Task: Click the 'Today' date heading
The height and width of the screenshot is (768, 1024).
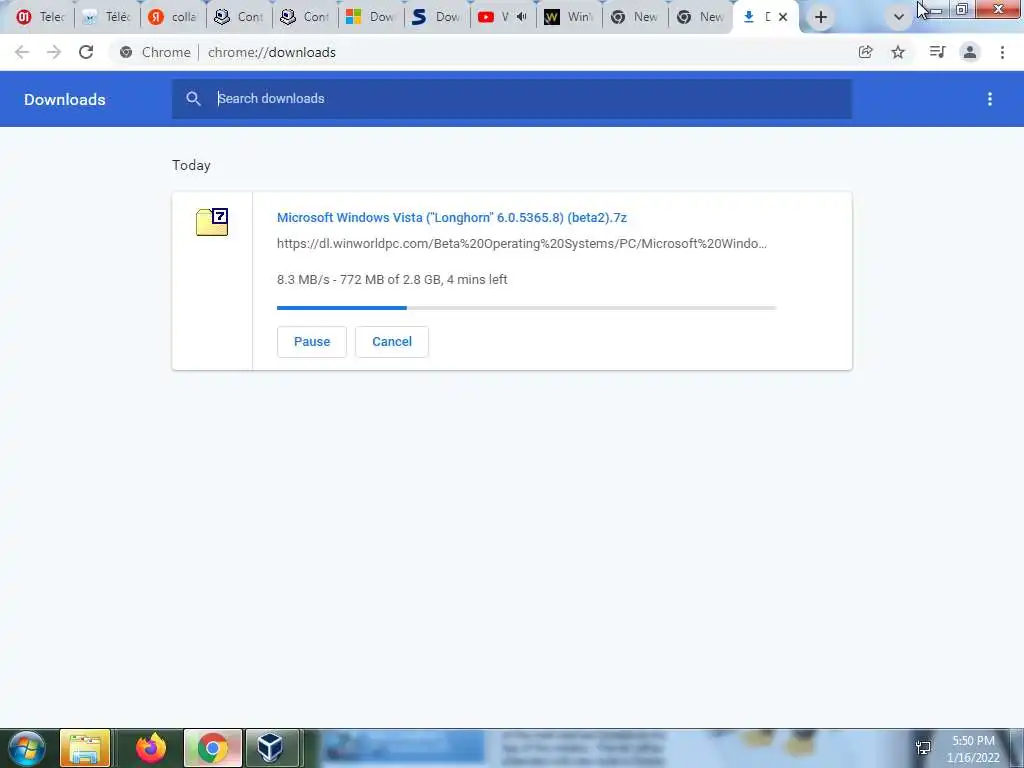Action: tap(191, 165)
